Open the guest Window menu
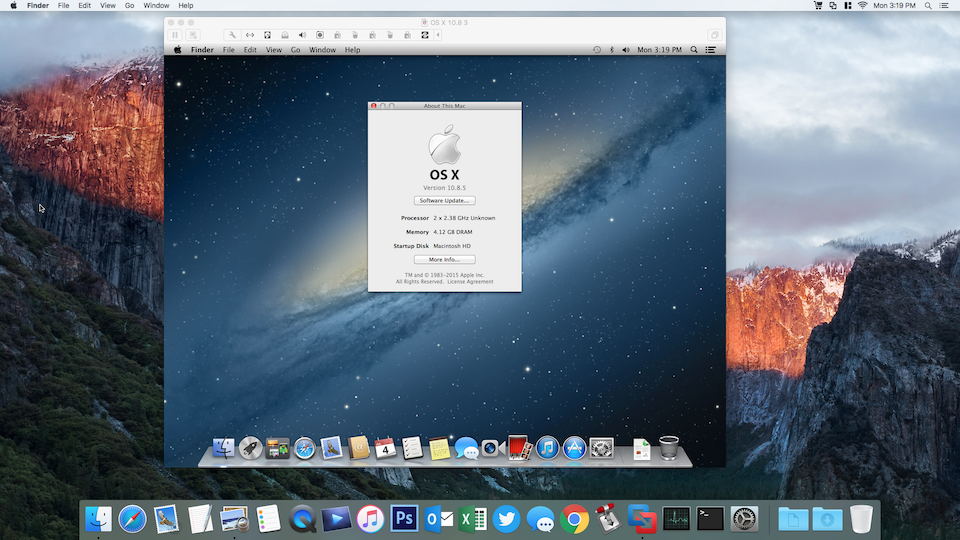Viewport: 960px width, 540px height. click(322, 50)
